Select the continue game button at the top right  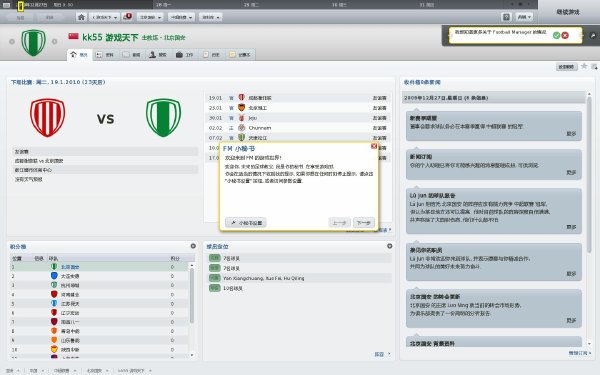pos(568,12)
